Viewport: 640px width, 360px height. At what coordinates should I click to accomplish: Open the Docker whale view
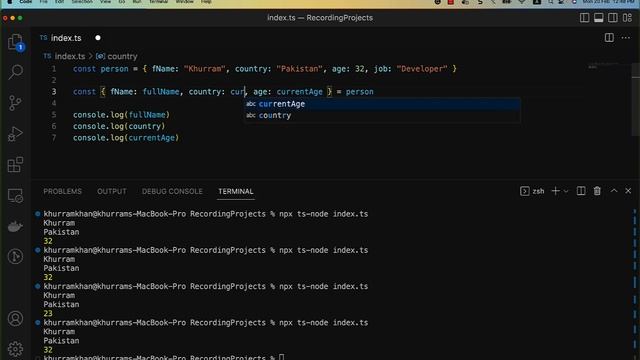(x=16, y=226)
